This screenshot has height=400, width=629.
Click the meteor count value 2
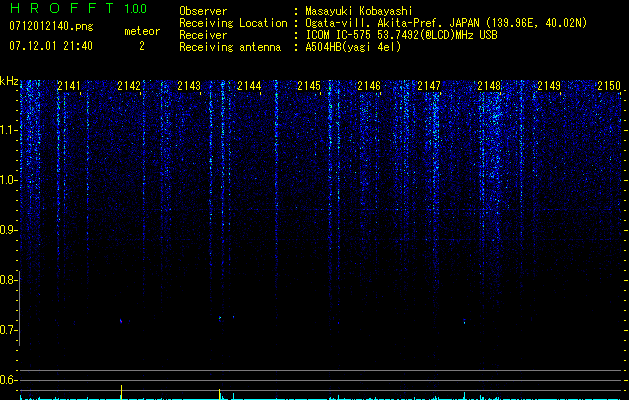point(142,46)
